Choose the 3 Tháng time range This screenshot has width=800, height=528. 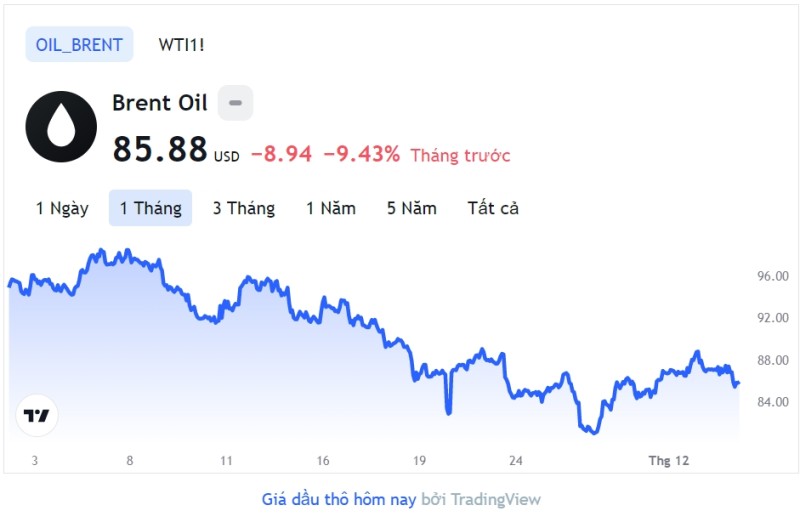pos(244,208)
